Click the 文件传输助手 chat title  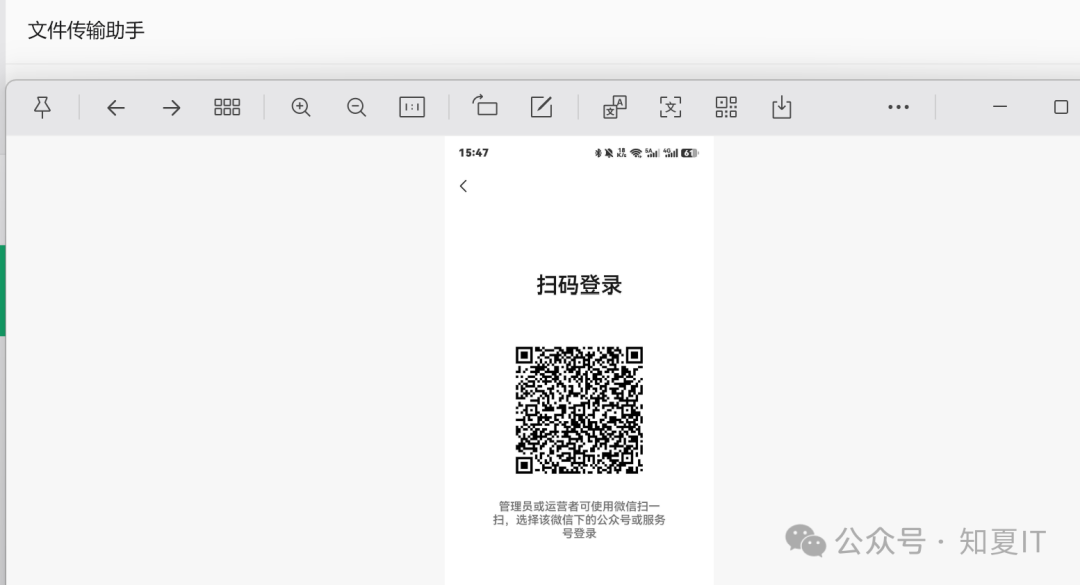[86, 30]
